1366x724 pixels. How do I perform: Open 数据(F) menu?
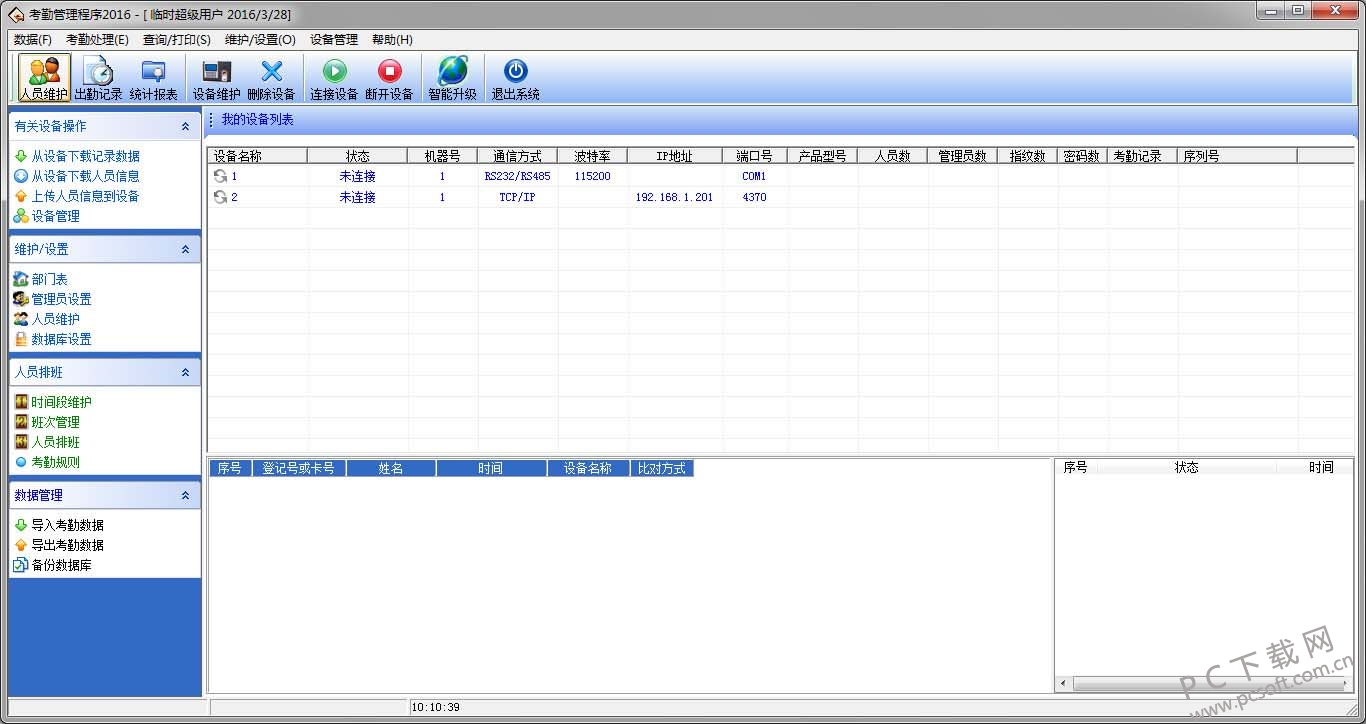tap(33, 40)
